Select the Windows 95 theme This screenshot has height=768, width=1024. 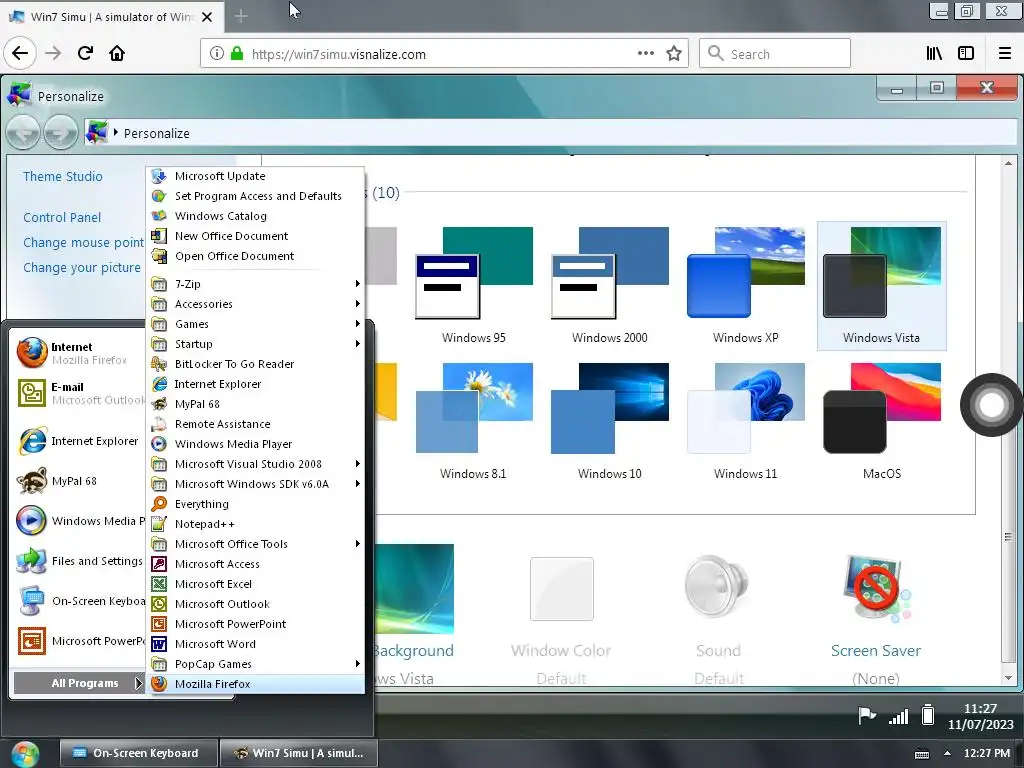[474, 286]
